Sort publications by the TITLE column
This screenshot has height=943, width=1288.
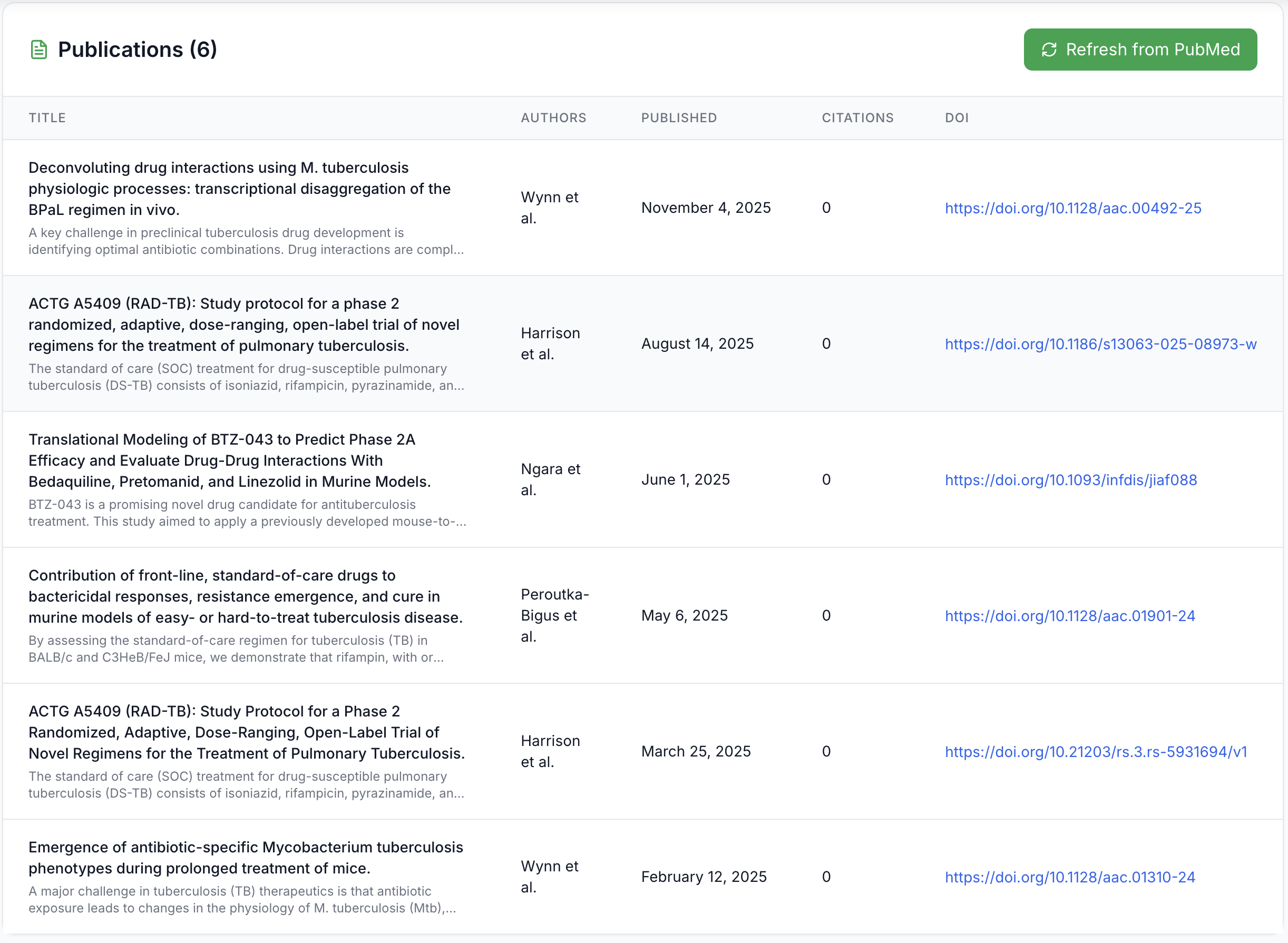(x=47, y=117)
